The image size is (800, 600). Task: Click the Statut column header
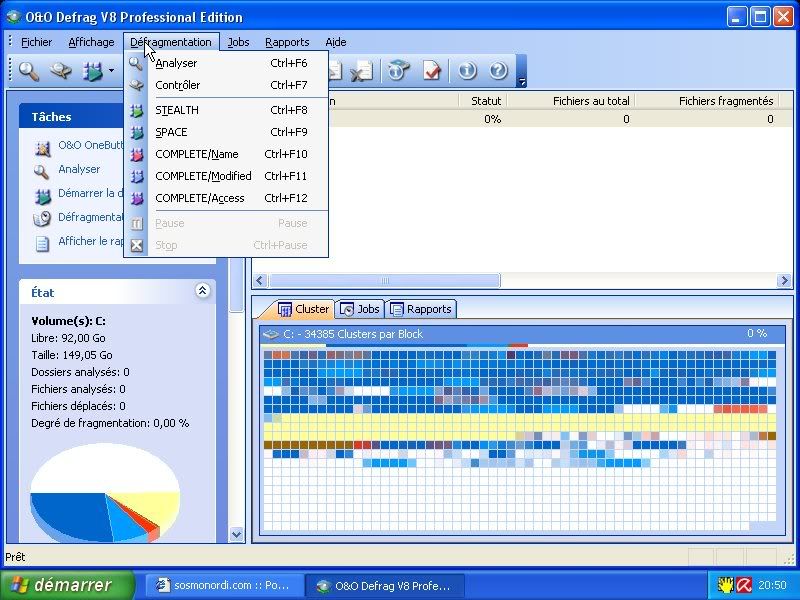coord(483,101)
